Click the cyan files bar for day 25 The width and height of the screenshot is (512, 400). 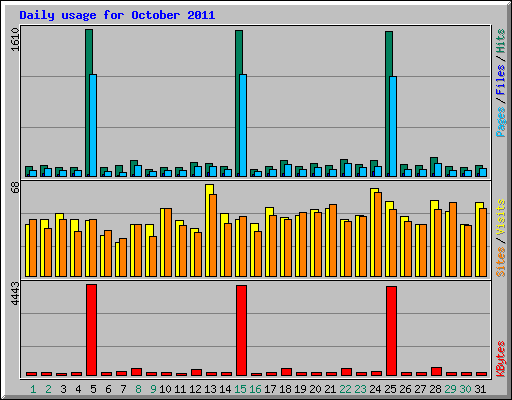tap(393, 126)
